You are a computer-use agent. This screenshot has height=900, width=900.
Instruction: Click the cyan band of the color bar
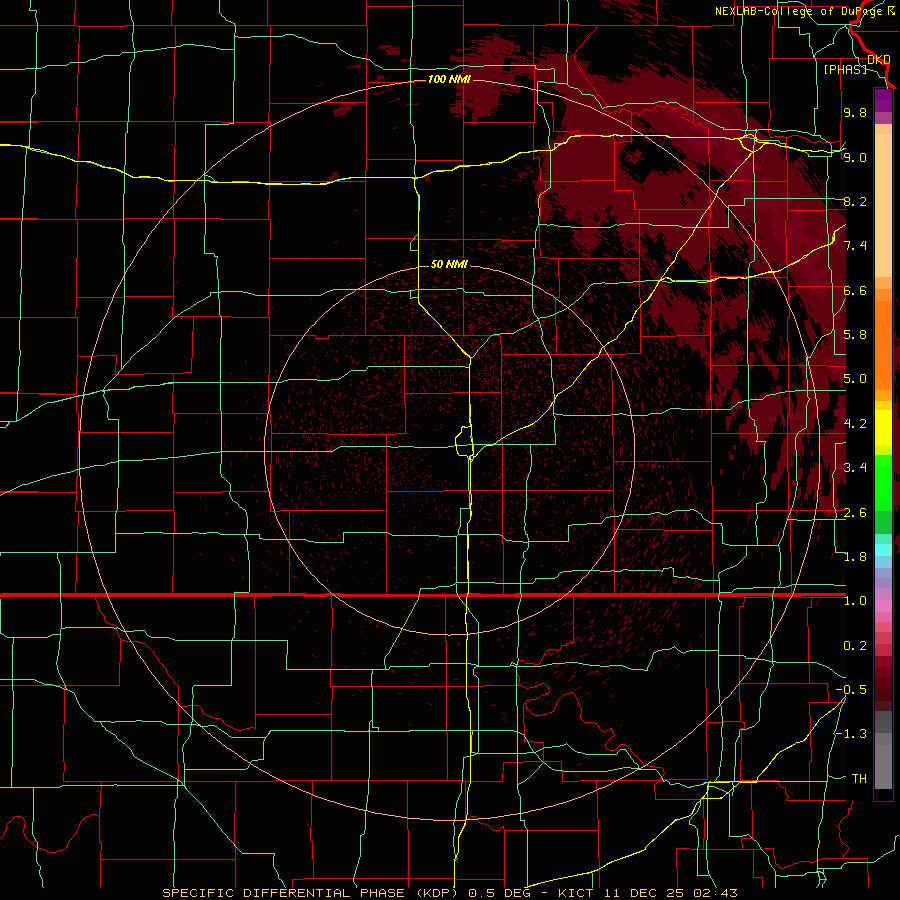pos(883,549)
